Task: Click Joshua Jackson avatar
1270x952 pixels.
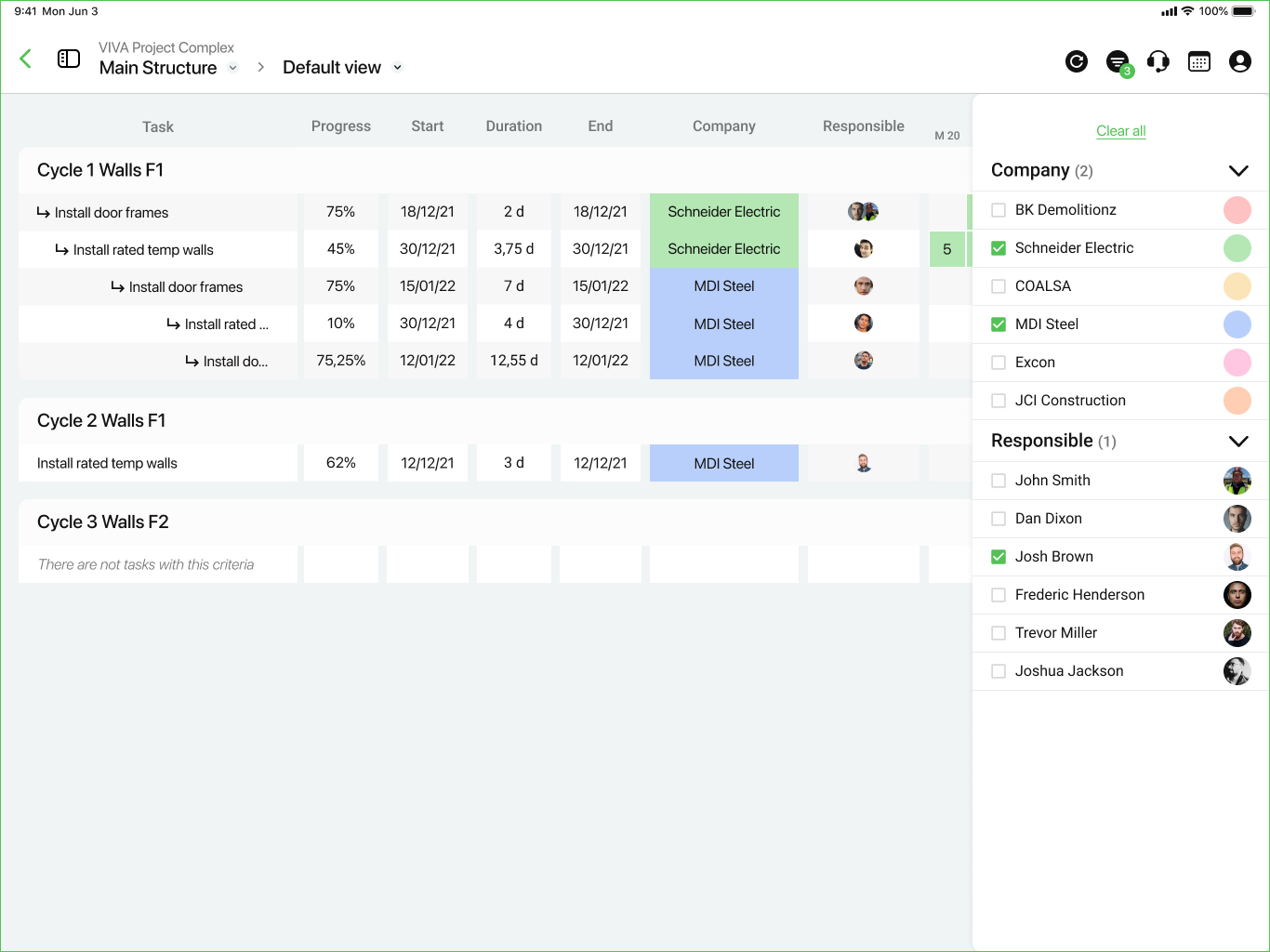Action: 1237,671
